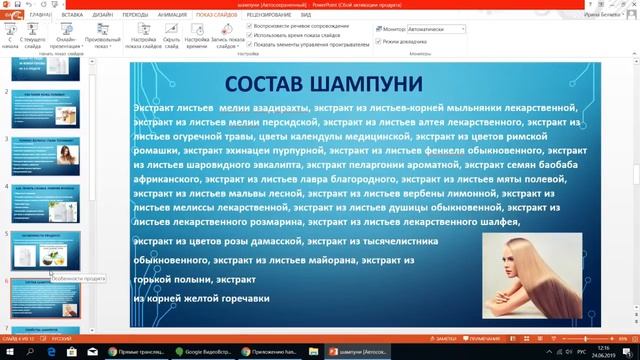Toggle the ЗАМЕТКИ (Notes) button in status bar
Viewport: 640px width, 360px height.
[x=443, y=339]
